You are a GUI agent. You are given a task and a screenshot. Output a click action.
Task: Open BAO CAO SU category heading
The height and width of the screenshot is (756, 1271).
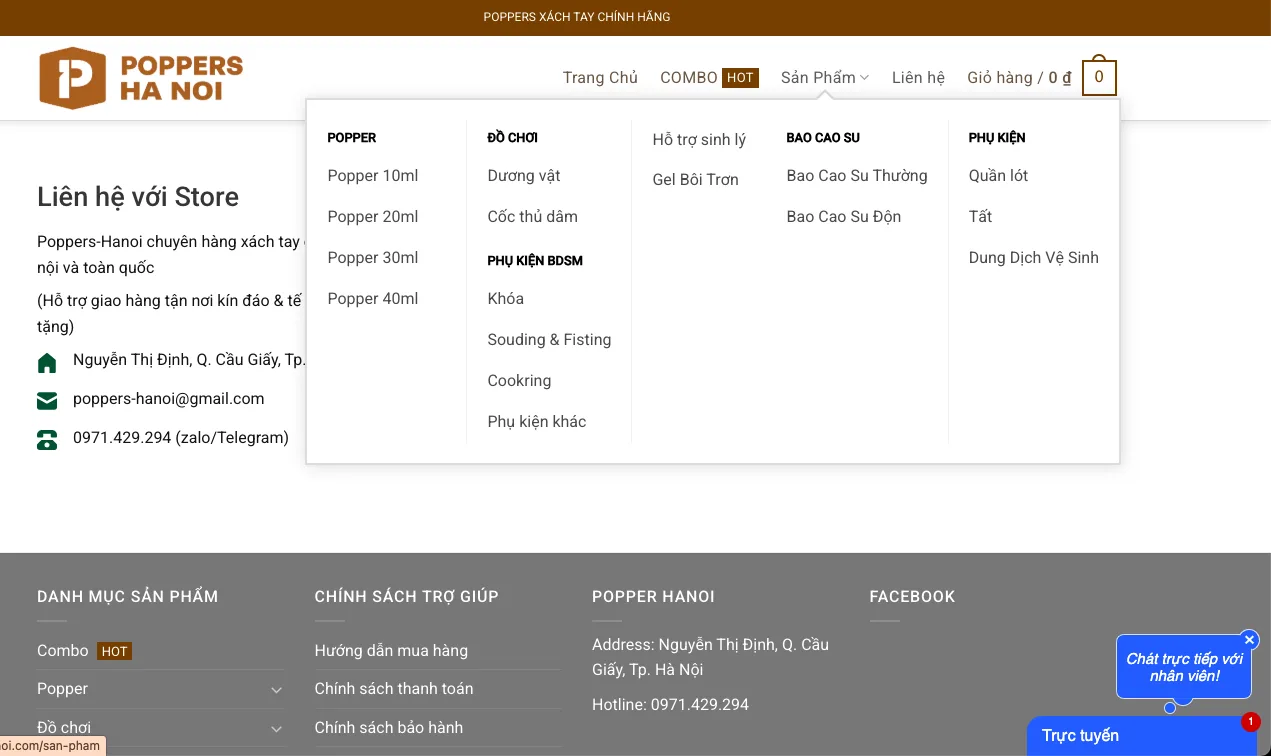[823, 137]
